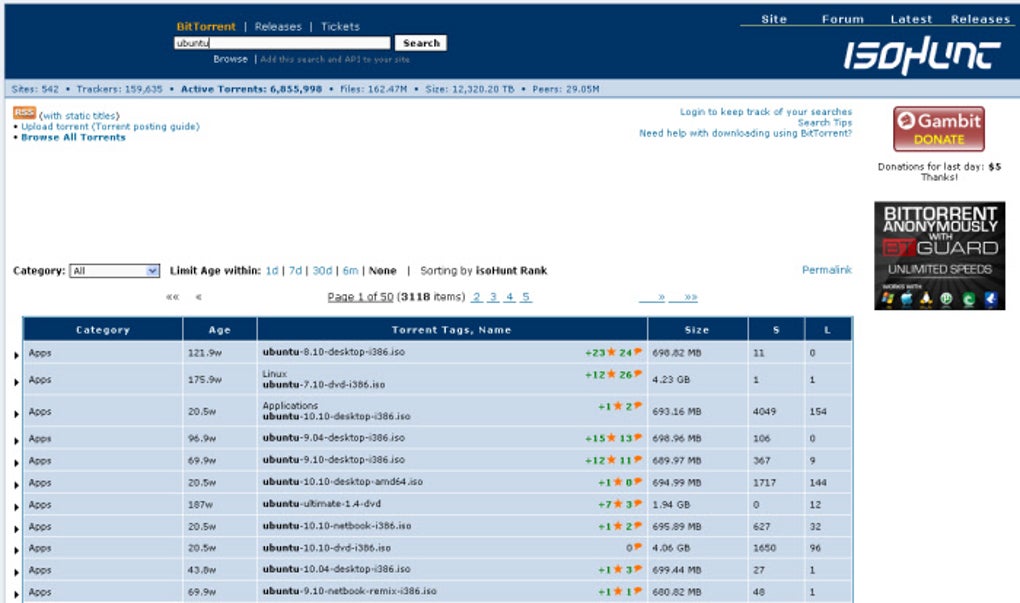The image size is (1020, 603).
Task: Open the Forum menu item
Action: [x=842, y=19]
